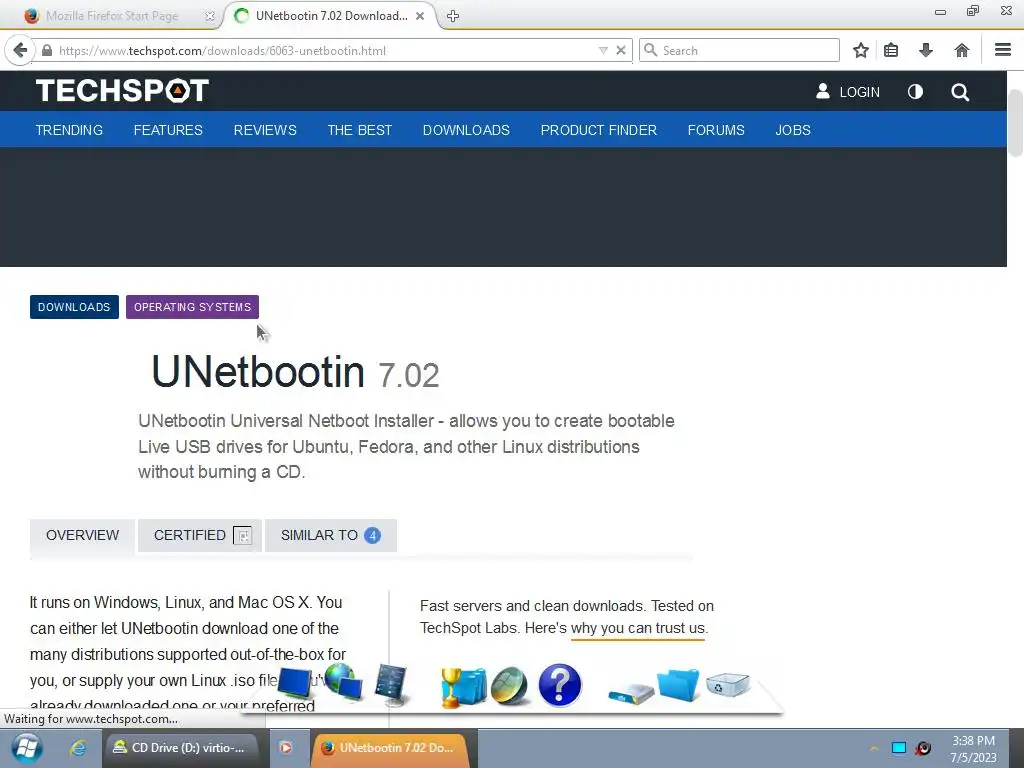Click the padlock site identity icon
Viewport: 1024px width, 768px height.
[47, 50]
